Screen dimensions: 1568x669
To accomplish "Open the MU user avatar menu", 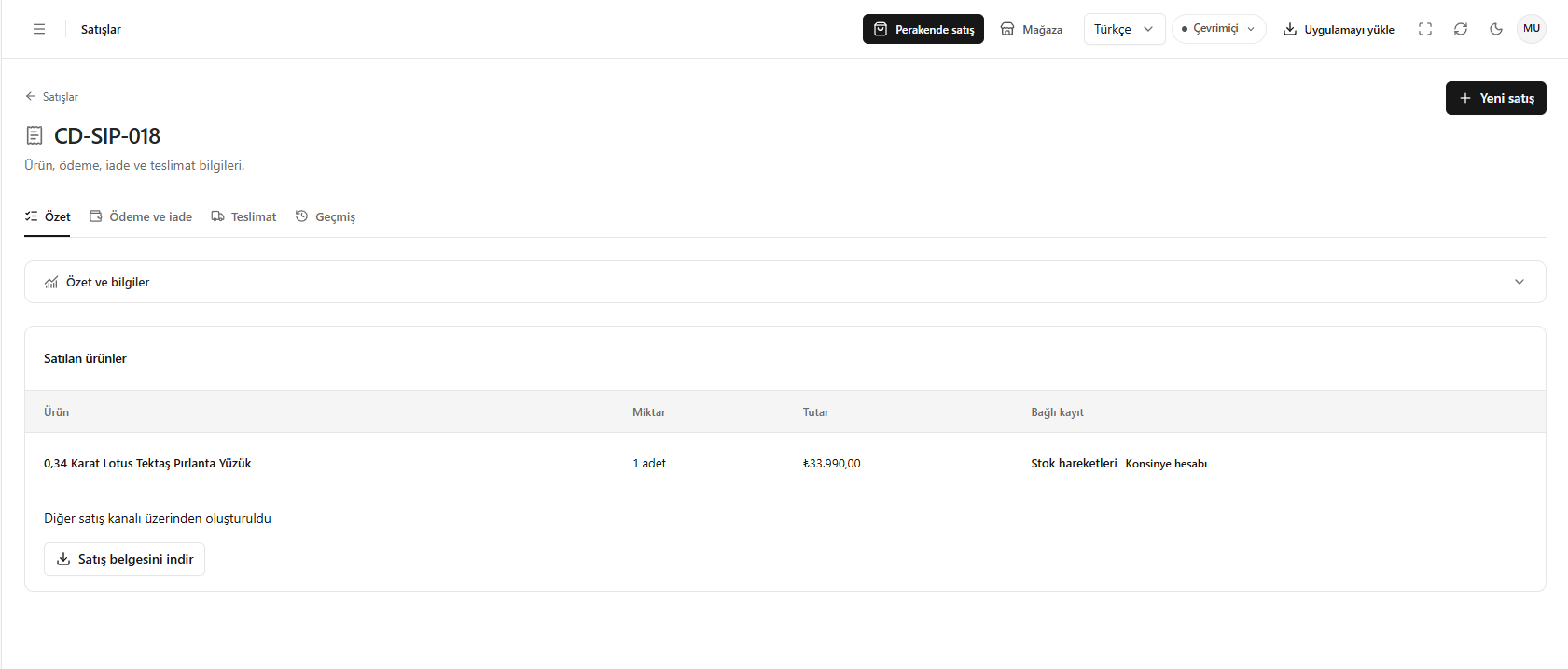I will tap(1532, 29).
